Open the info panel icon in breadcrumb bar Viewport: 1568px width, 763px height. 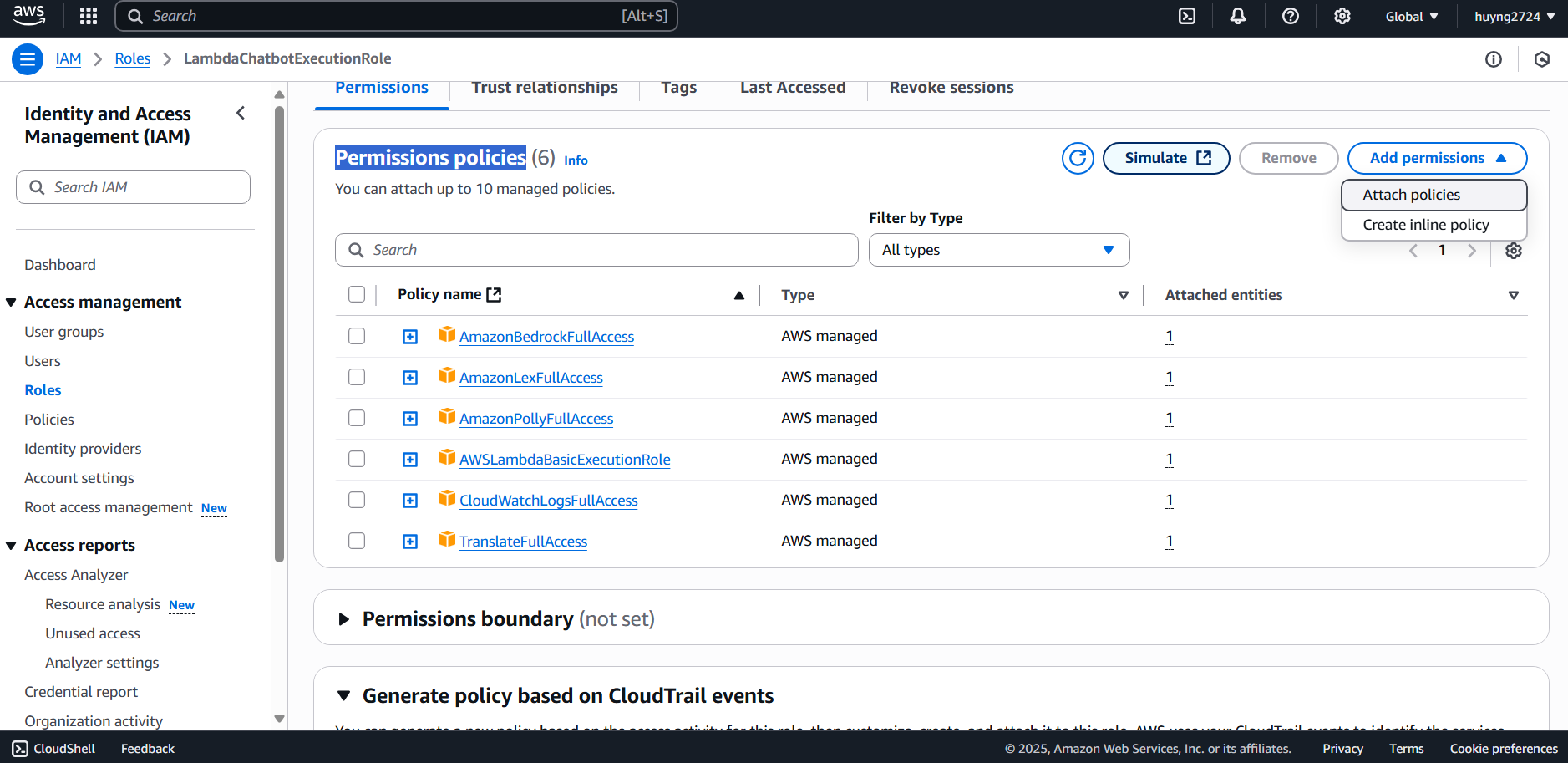[x=1494, y=59]
